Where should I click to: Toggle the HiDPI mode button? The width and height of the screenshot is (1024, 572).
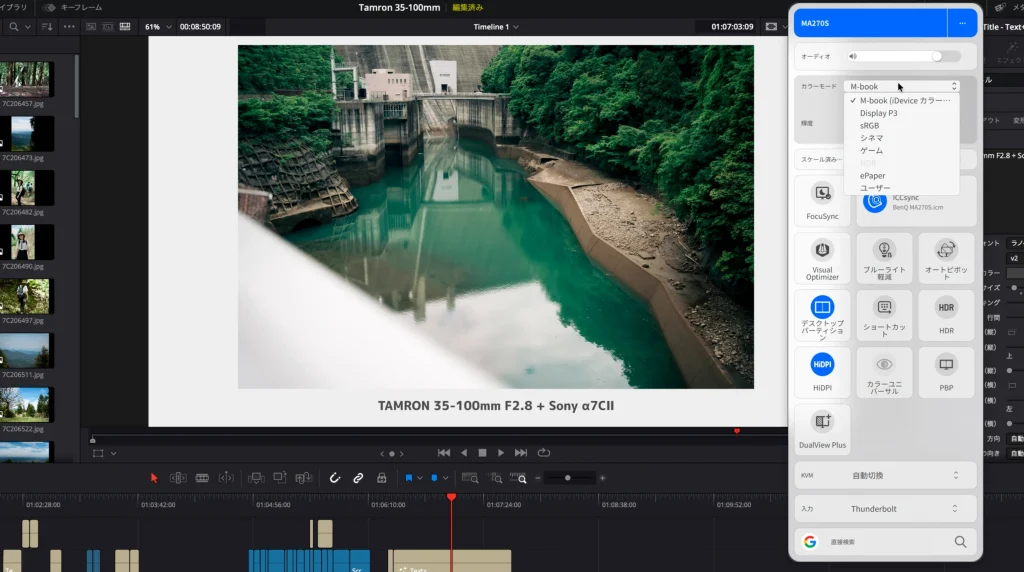click(x=822, y=373)
